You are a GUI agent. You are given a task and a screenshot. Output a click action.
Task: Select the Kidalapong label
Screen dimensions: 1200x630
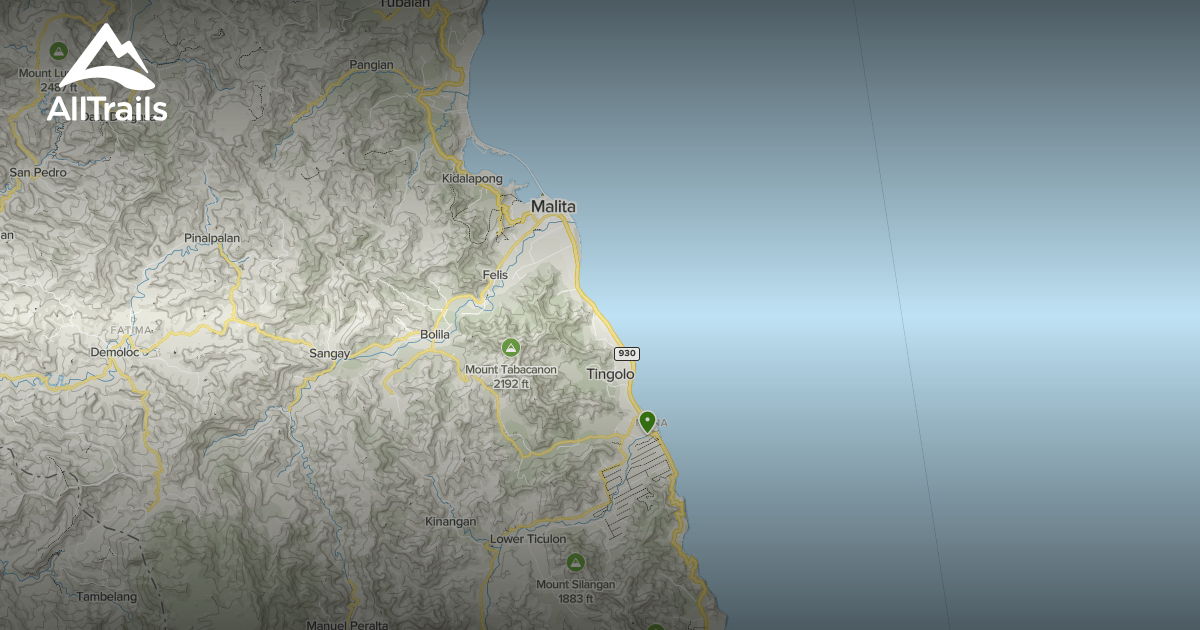(x=472, y=178)
